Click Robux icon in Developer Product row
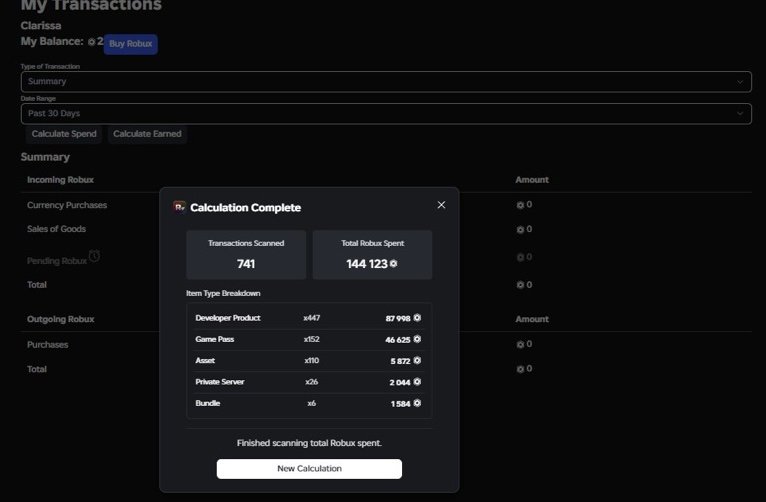The image size is (766, 502). pos(417,318)
